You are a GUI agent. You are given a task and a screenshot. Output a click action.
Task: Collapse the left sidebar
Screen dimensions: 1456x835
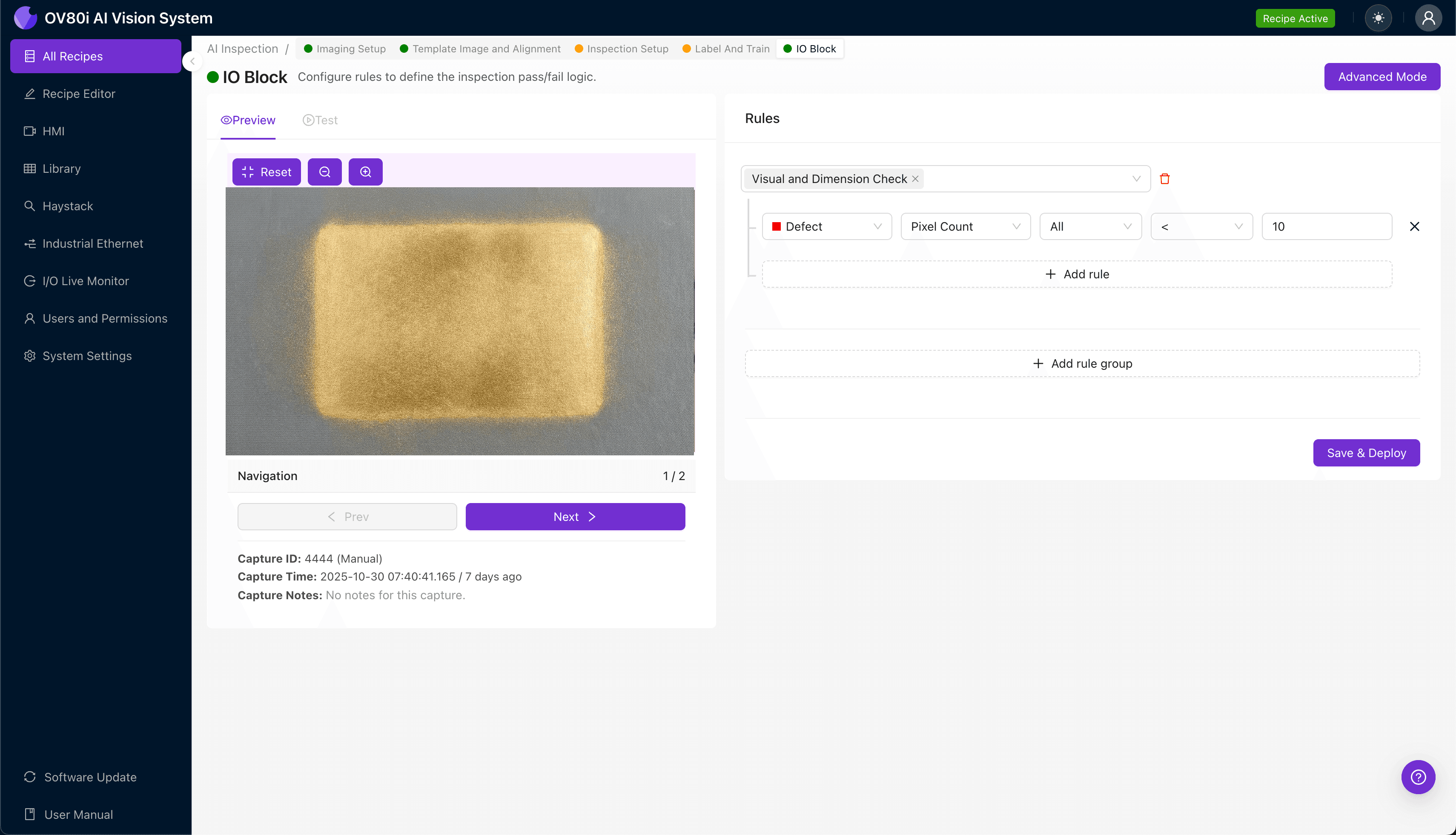point(192,61)
